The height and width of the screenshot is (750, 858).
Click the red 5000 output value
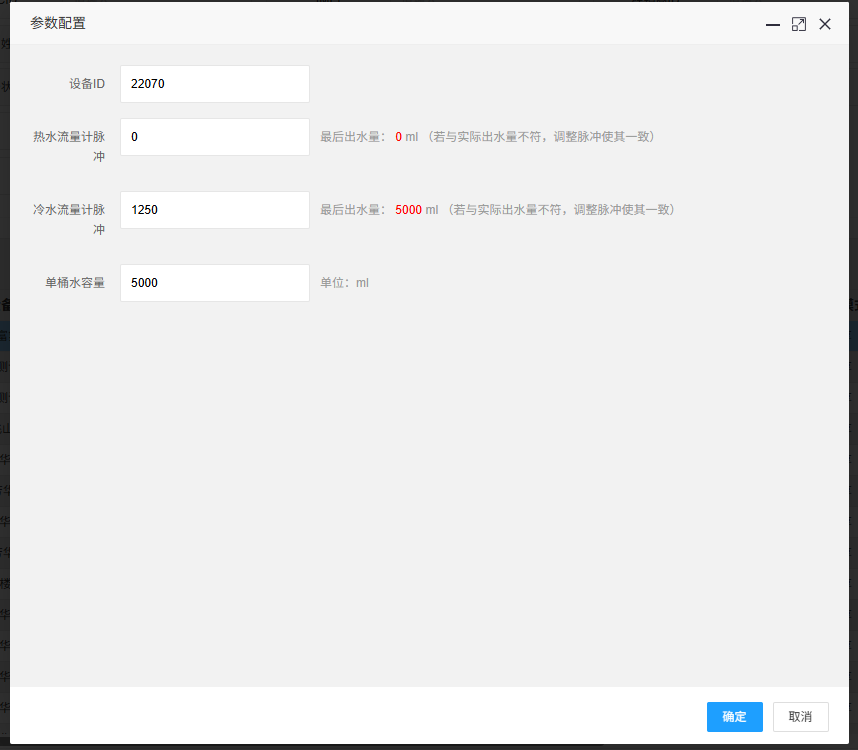click(408, 210)
